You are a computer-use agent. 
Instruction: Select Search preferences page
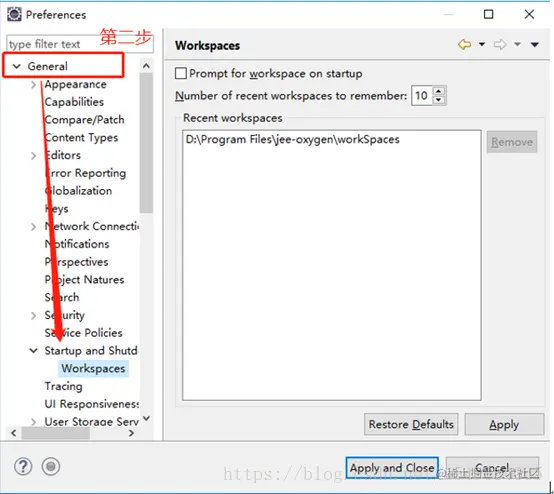pos(62,297)
